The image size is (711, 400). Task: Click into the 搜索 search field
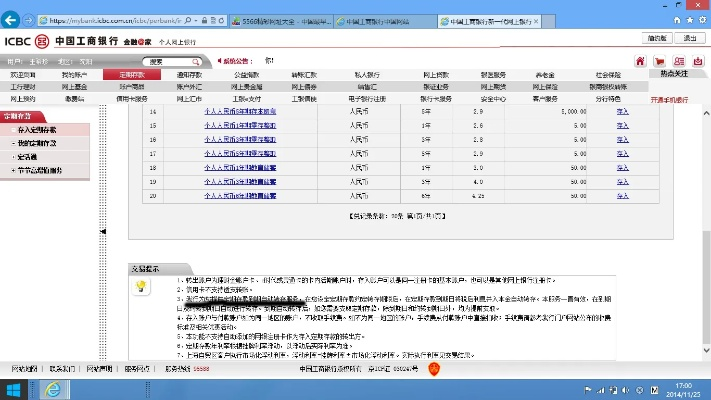click(x=160, y=62)
